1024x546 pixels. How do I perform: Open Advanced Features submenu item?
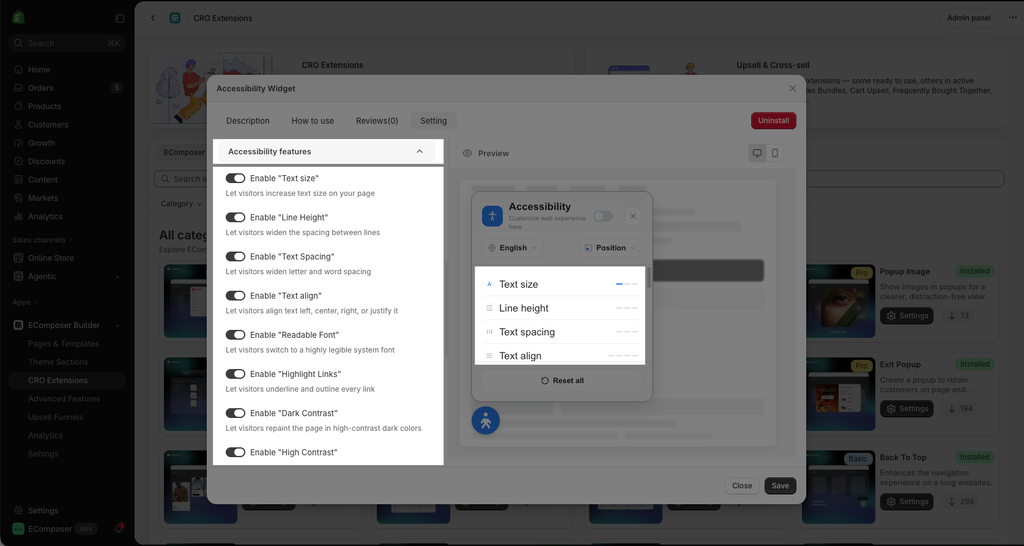coord(64,398)
